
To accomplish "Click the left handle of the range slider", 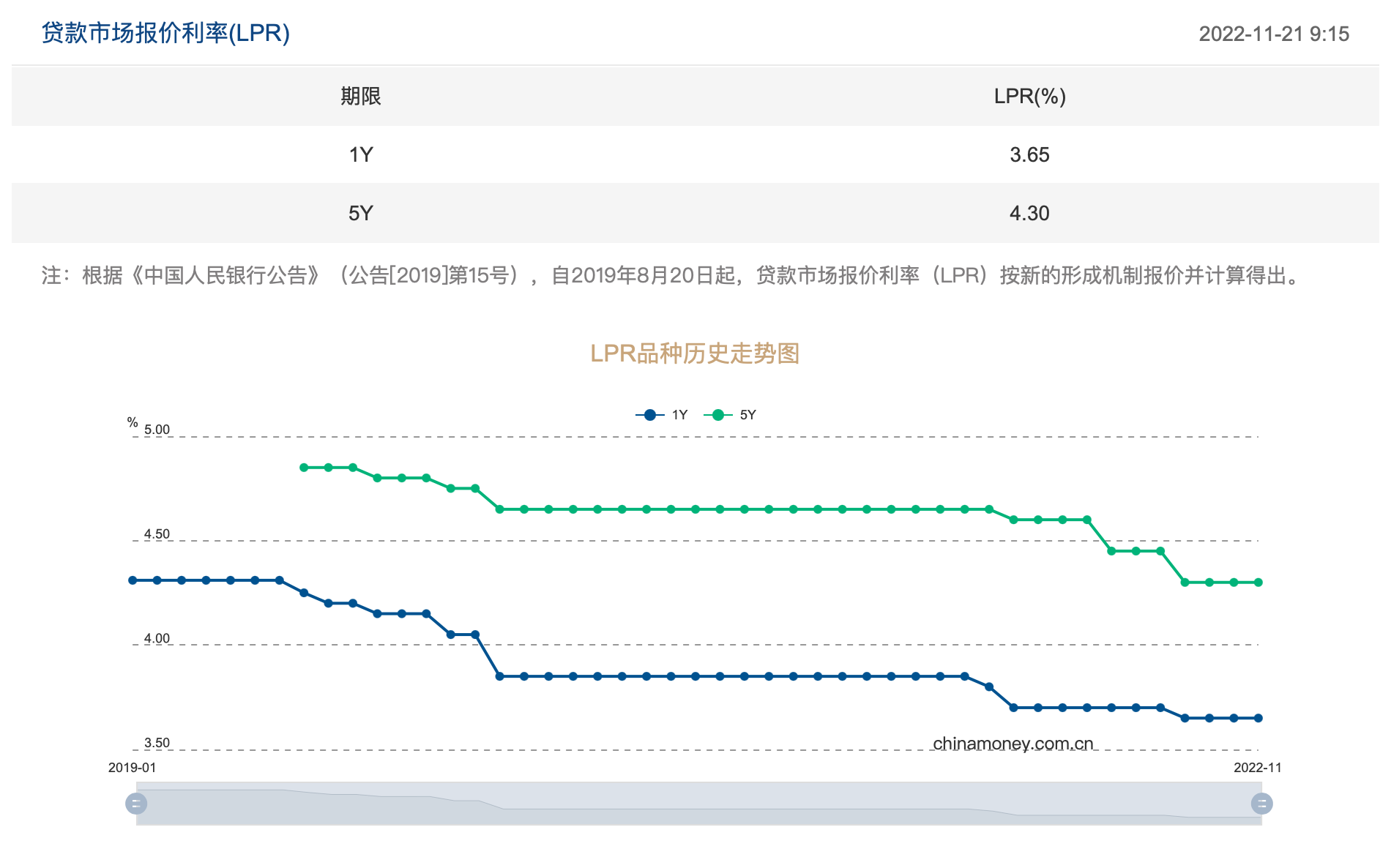I will (x=136, y=804).
